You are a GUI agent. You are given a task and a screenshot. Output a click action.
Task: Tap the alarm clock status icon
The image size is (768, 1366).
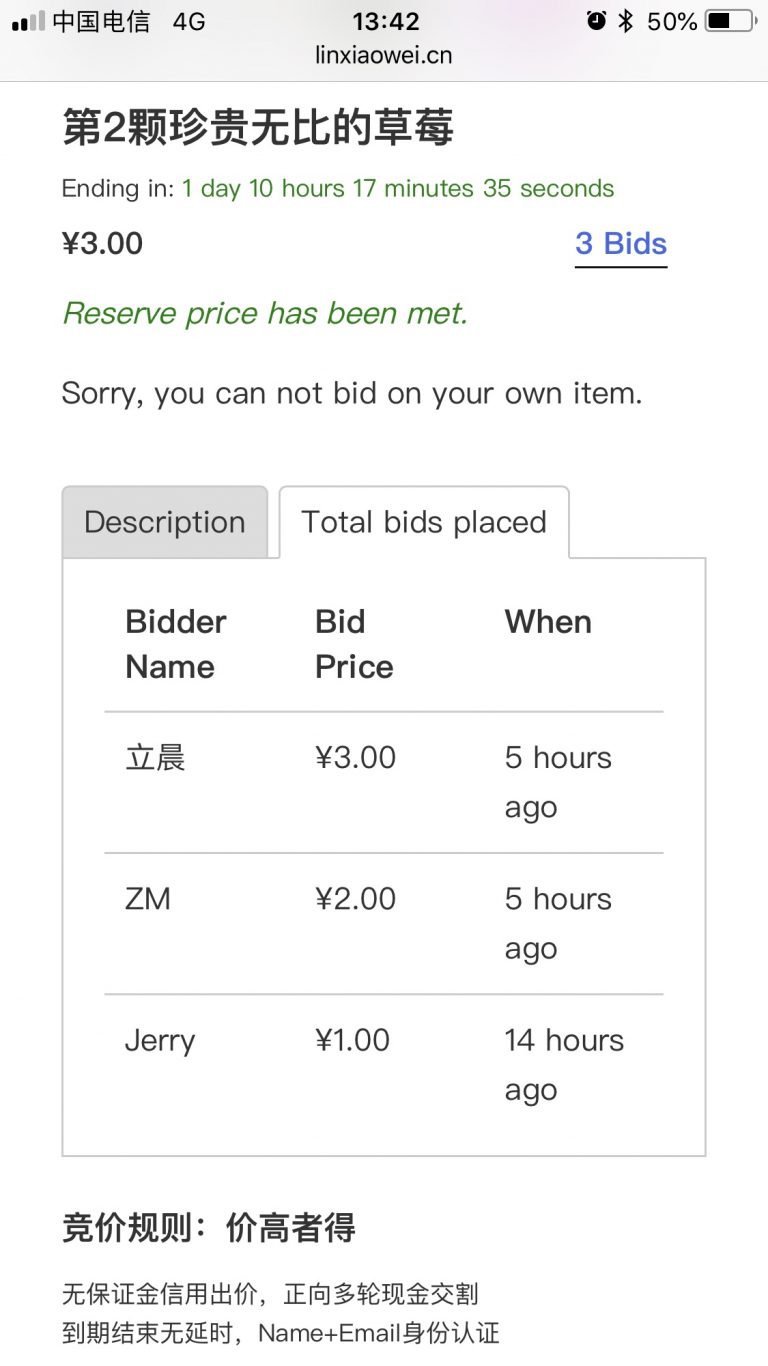597,21
